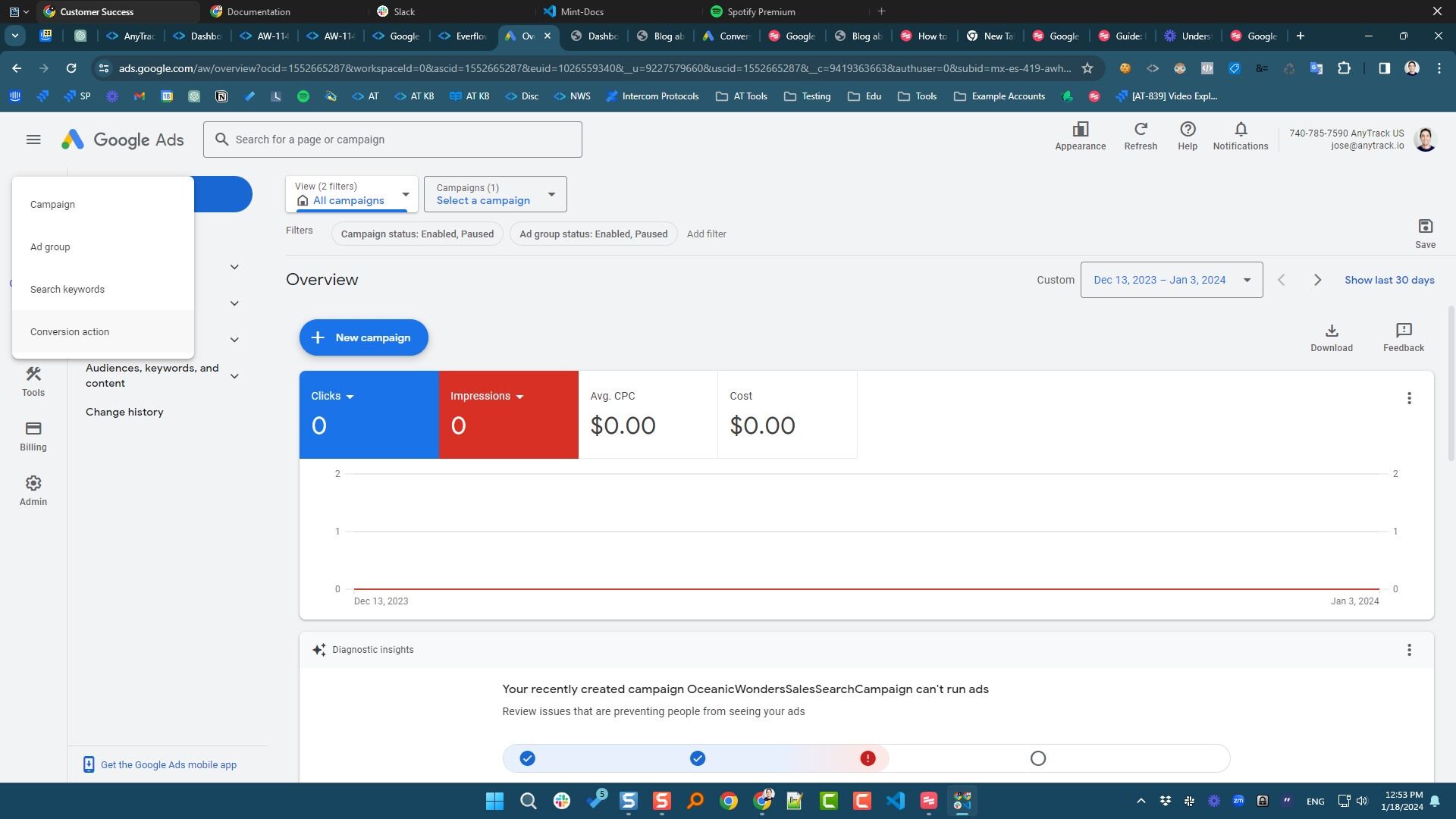Select Conversion action from the create menu

(x=70, y=331)
